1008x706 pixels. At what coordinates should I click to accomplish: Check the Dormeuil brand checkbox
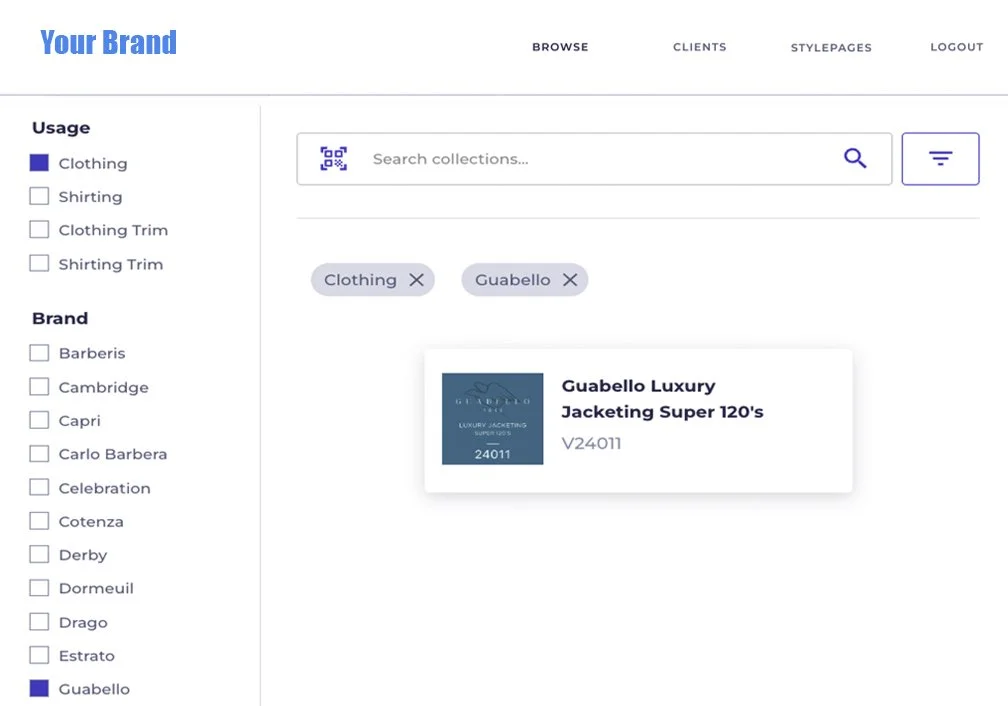(x=39, y=588)
